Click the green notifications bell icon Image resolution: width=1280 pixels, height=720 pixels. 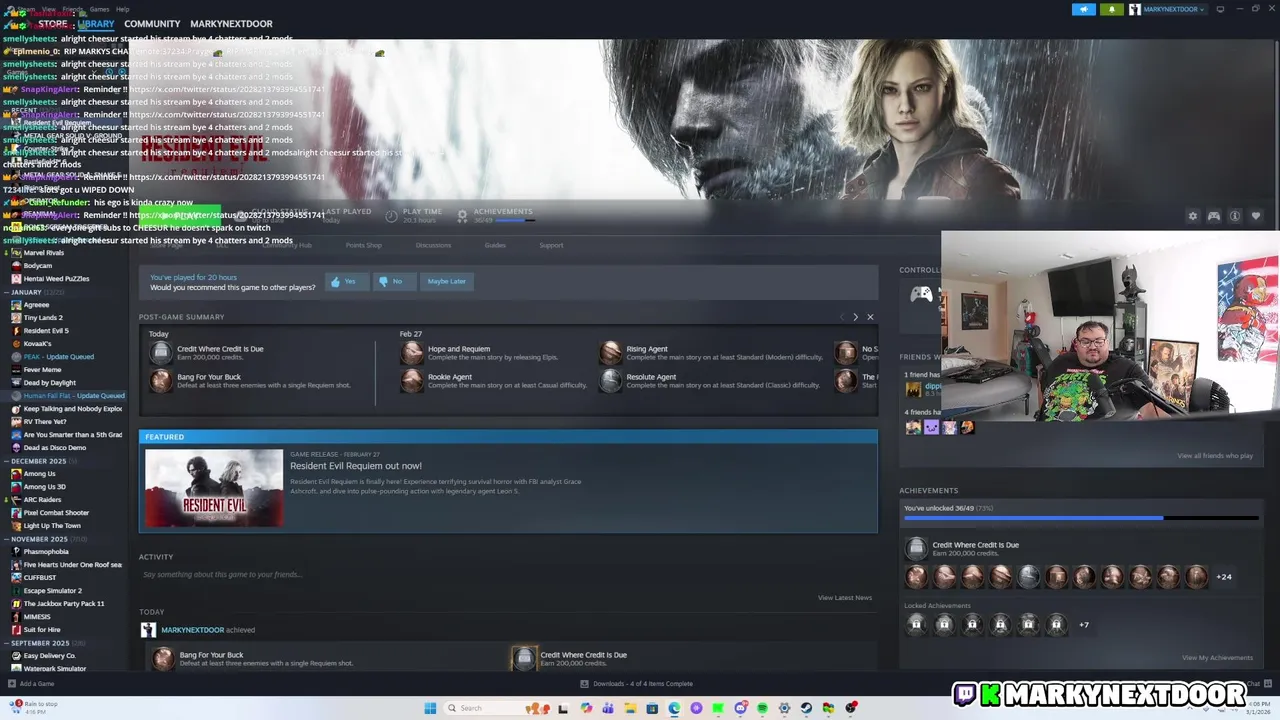[1112, 9]
